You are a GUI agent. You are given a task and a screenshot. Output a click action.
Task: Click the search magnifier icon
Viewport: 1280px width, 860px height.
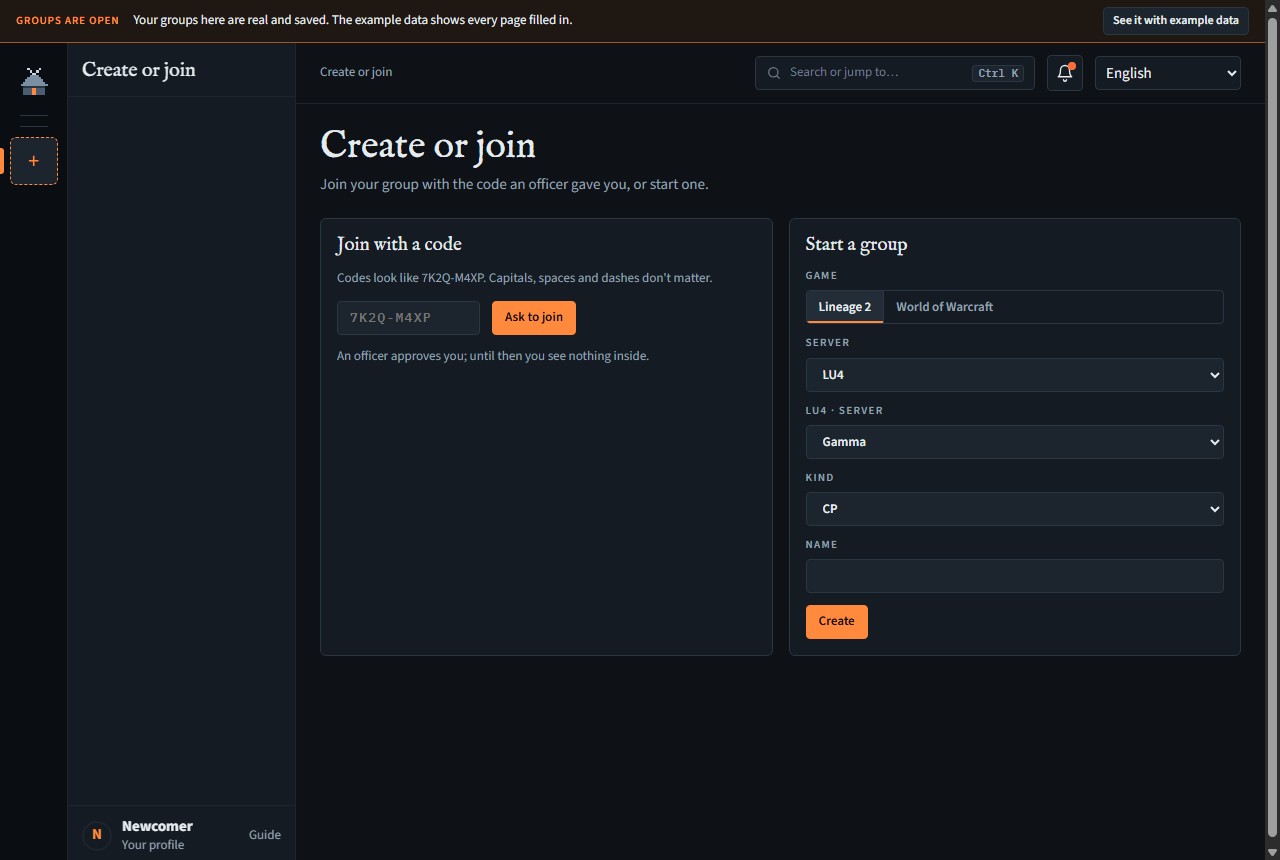click(774, 73)
